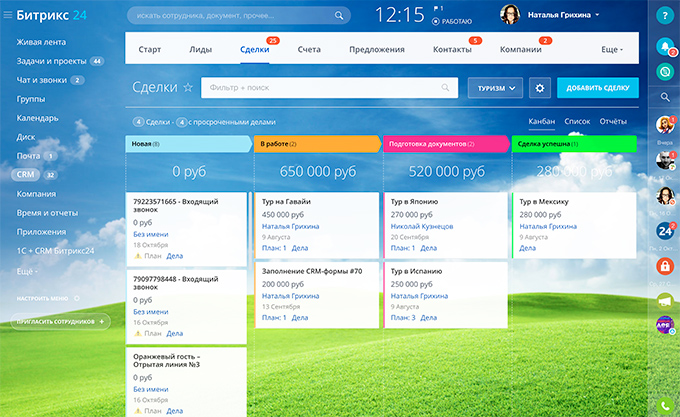Click the search magnifier in top search bar
Image resolution: width=680 pixels, height=417 pixels.
coord(340,16)
